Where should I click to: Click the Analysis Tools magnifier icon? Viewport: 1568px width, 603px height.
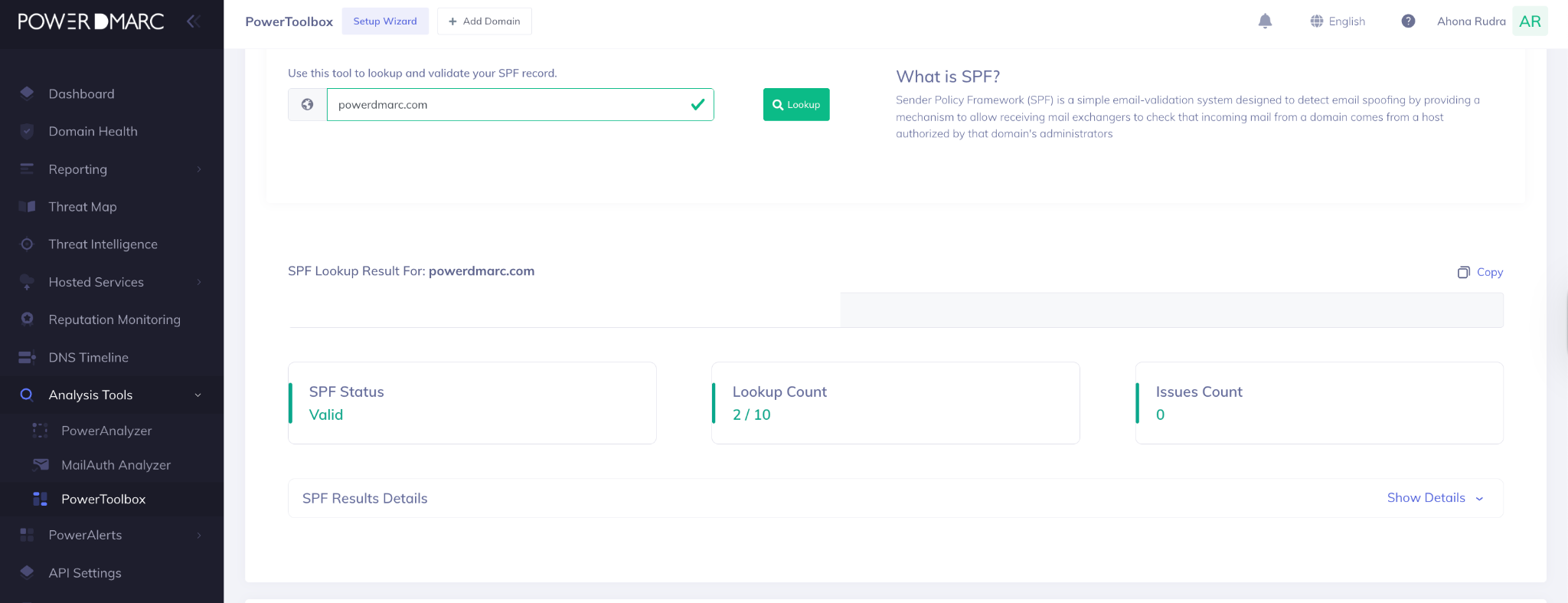[27, 395]
